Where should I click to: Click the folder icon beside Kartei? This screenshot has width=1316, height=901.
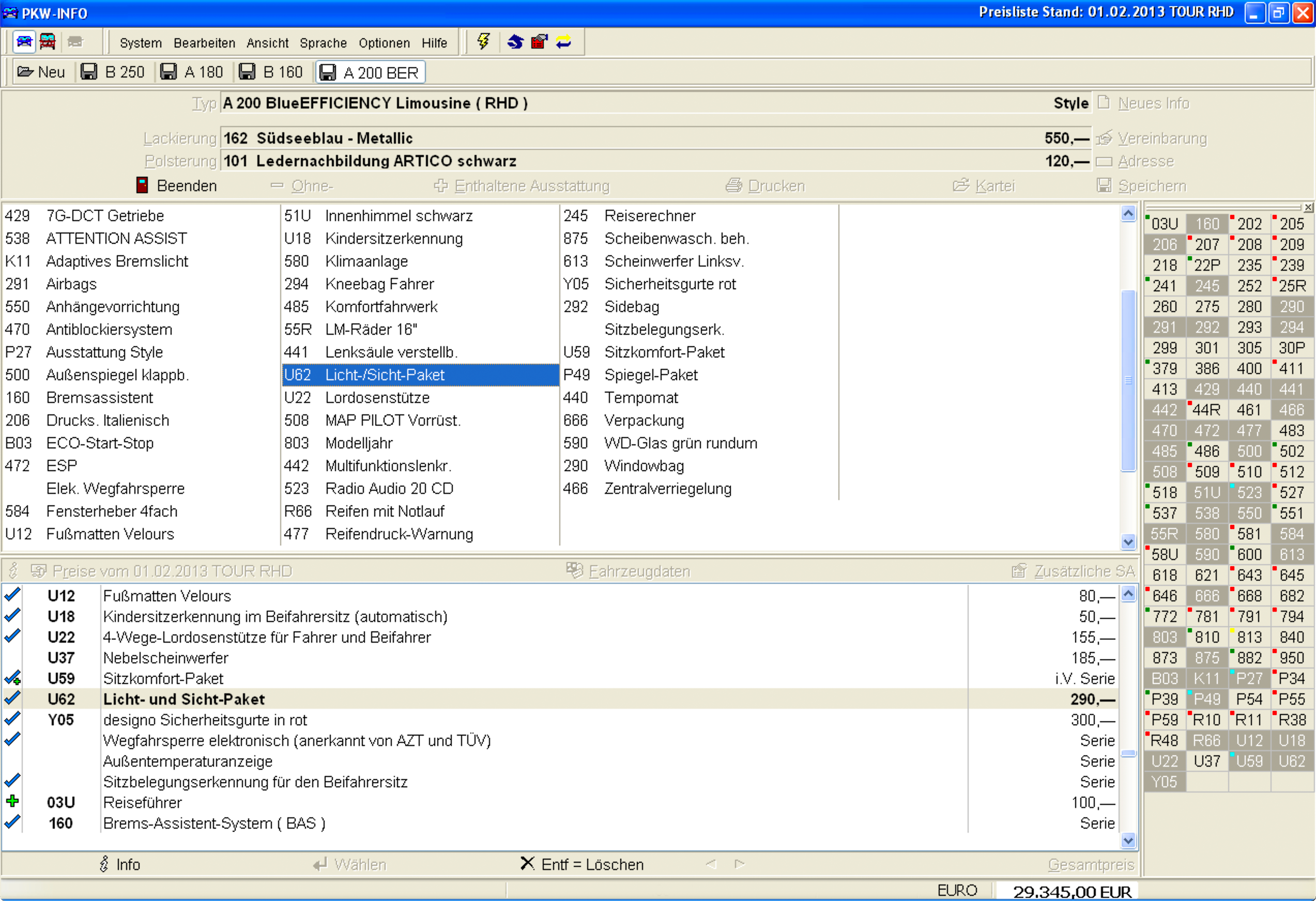tap(961, 185)
